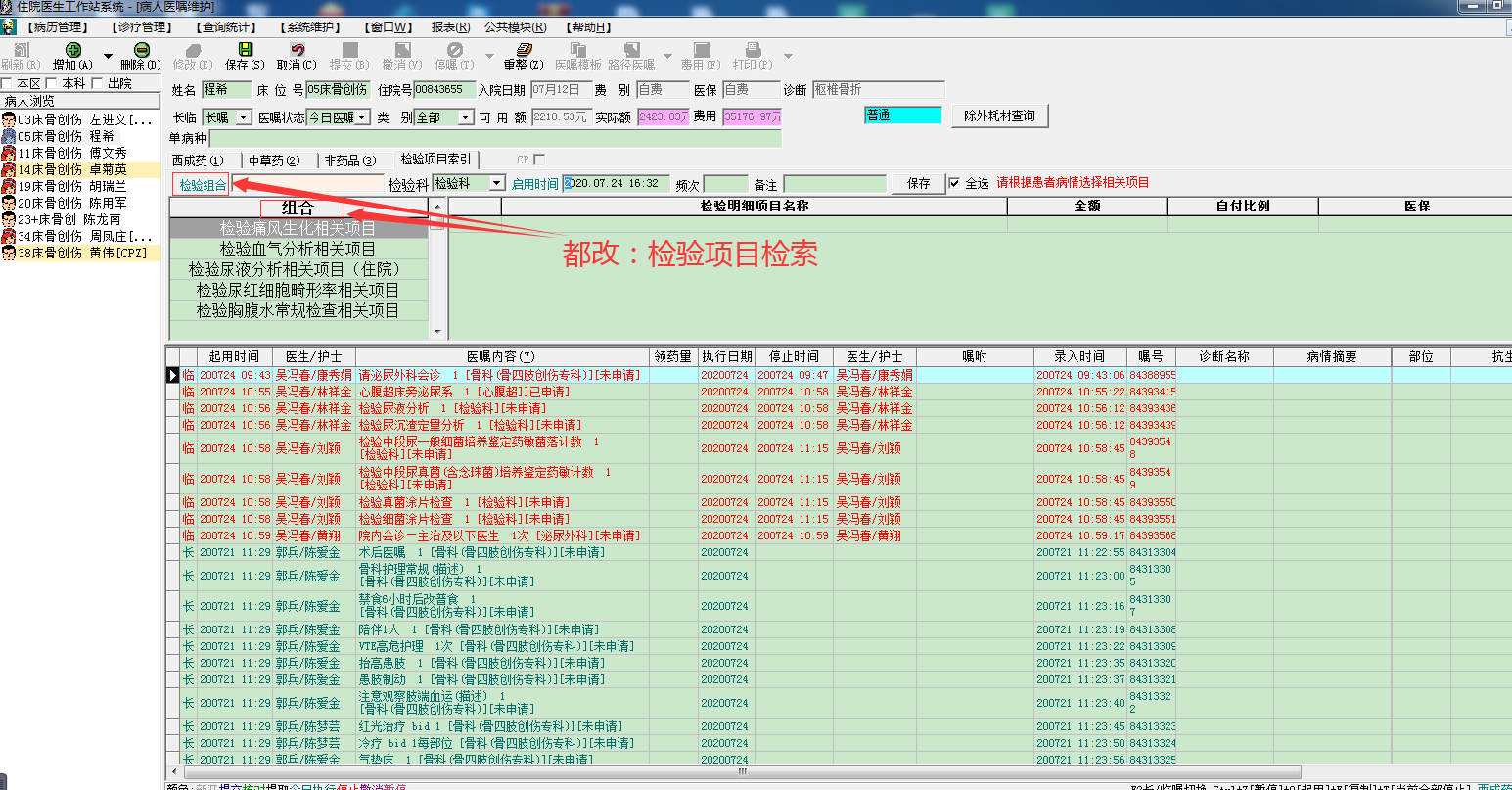The width and height of the screenshot is (1512, 790).
Task: Open the 病历管理 menu
Action: (58, 27)
